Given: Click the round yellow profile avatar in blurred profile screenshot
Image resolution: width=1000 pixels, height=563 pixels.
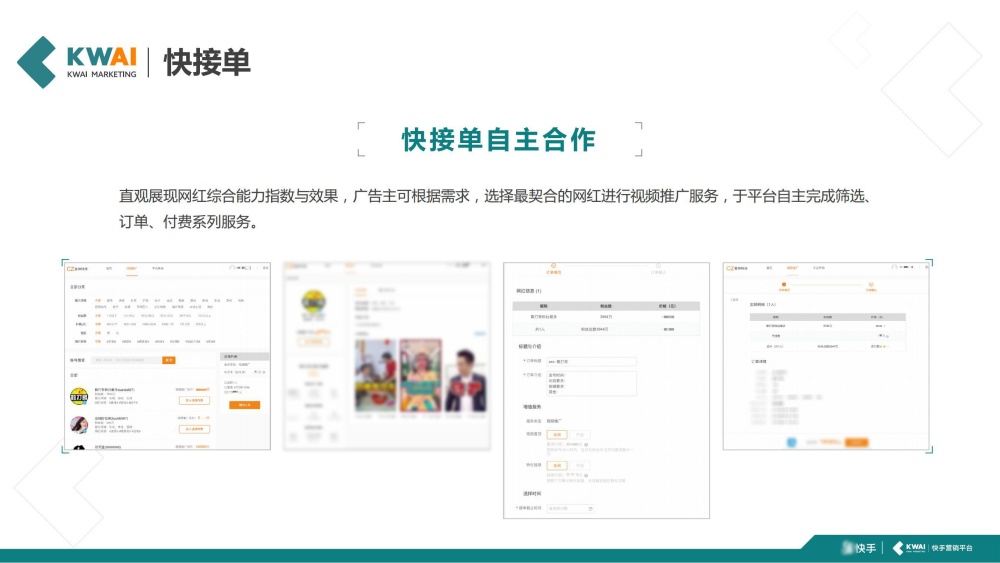Looking at the screenshot, I should pos(314,302).
